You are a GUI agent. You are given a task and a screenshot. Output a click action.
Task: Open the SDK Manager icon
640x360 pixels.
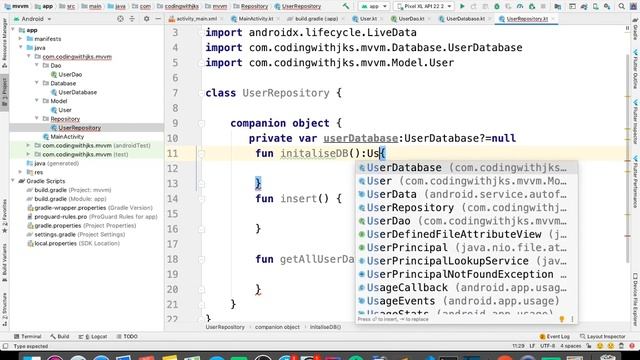607,6
